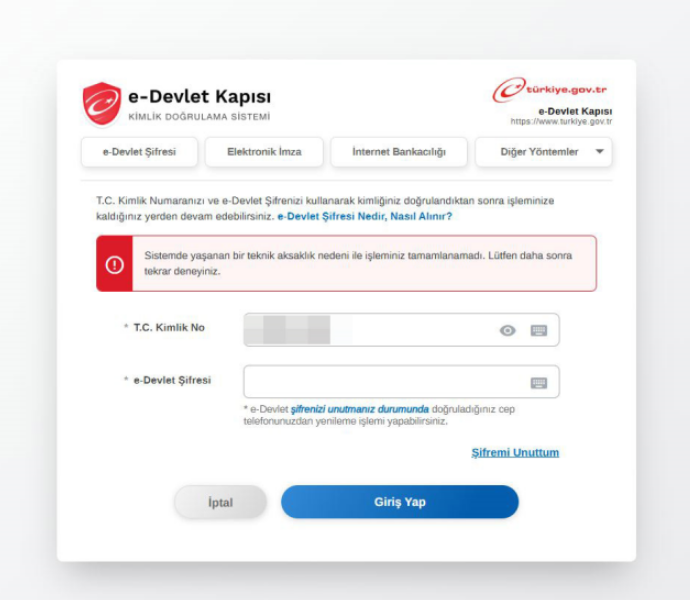The height and width of the screenshot is (600, 690).
Task: Open e-Devlet Şifresi Nedir, Nasıl Alınır link
Action: point(364,216)
